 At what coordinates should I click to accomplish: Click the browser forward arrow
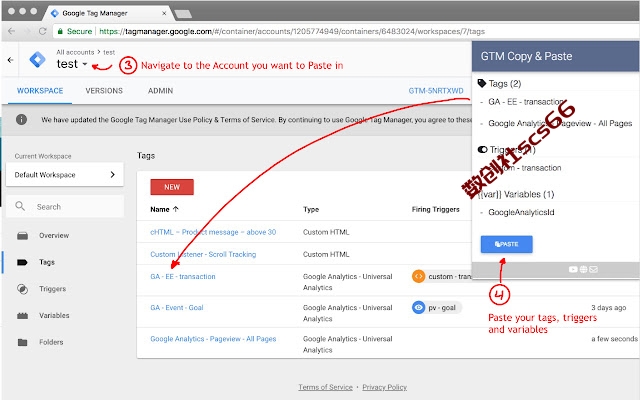pos(27,31)
